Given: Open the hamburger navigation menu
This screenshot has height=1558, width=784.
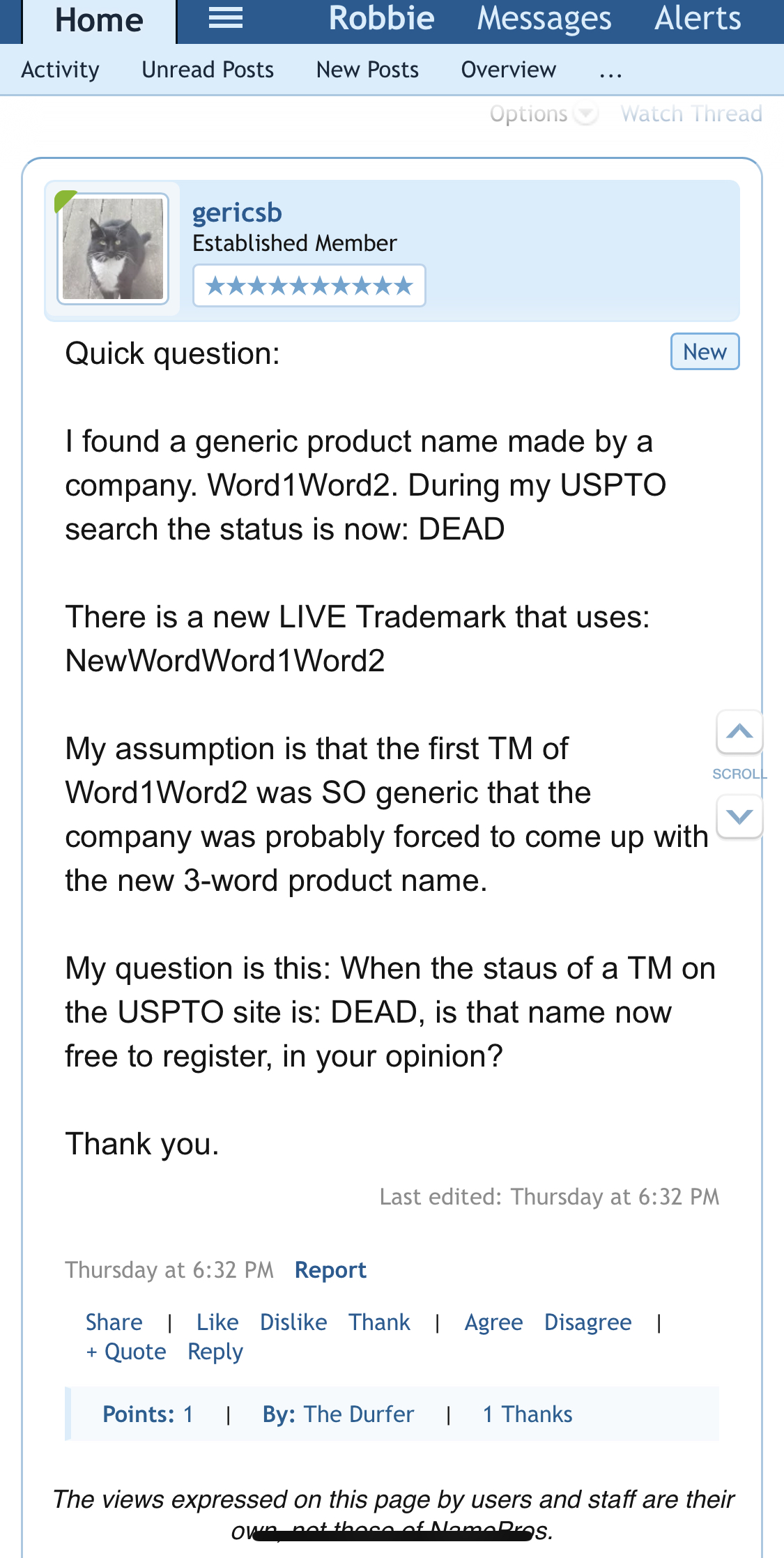Looking at the screenshot, I should coord(226,19).
